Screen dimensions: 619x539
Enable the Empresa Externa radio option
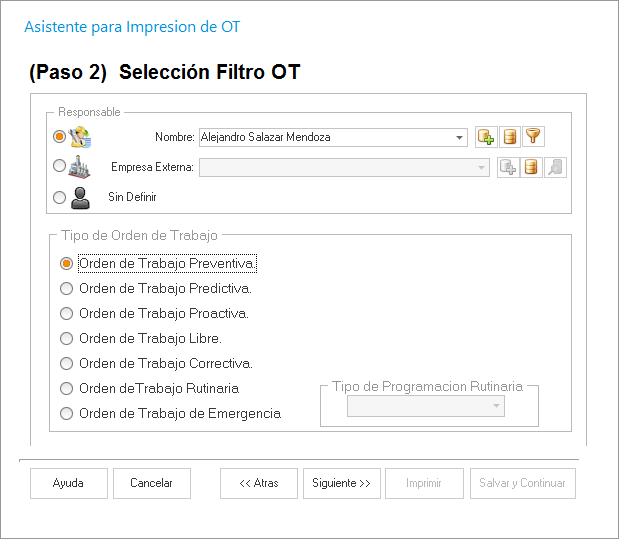59,166
